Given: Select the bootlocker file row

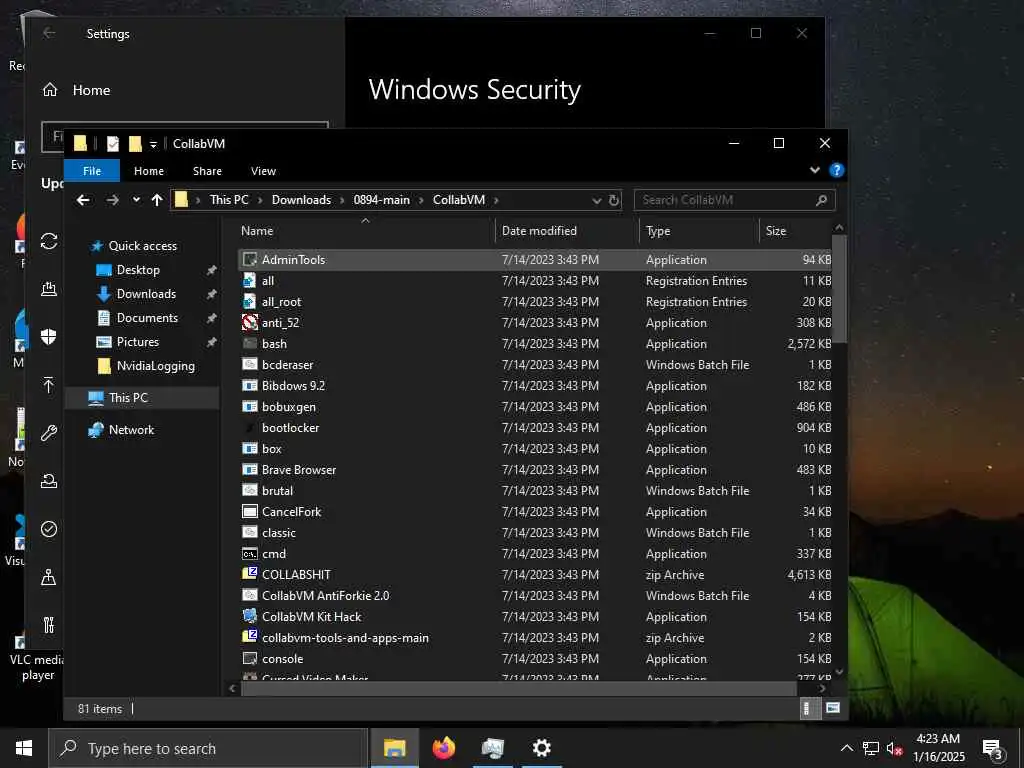Looking at the screenshot, I should [x=536, y=428].
